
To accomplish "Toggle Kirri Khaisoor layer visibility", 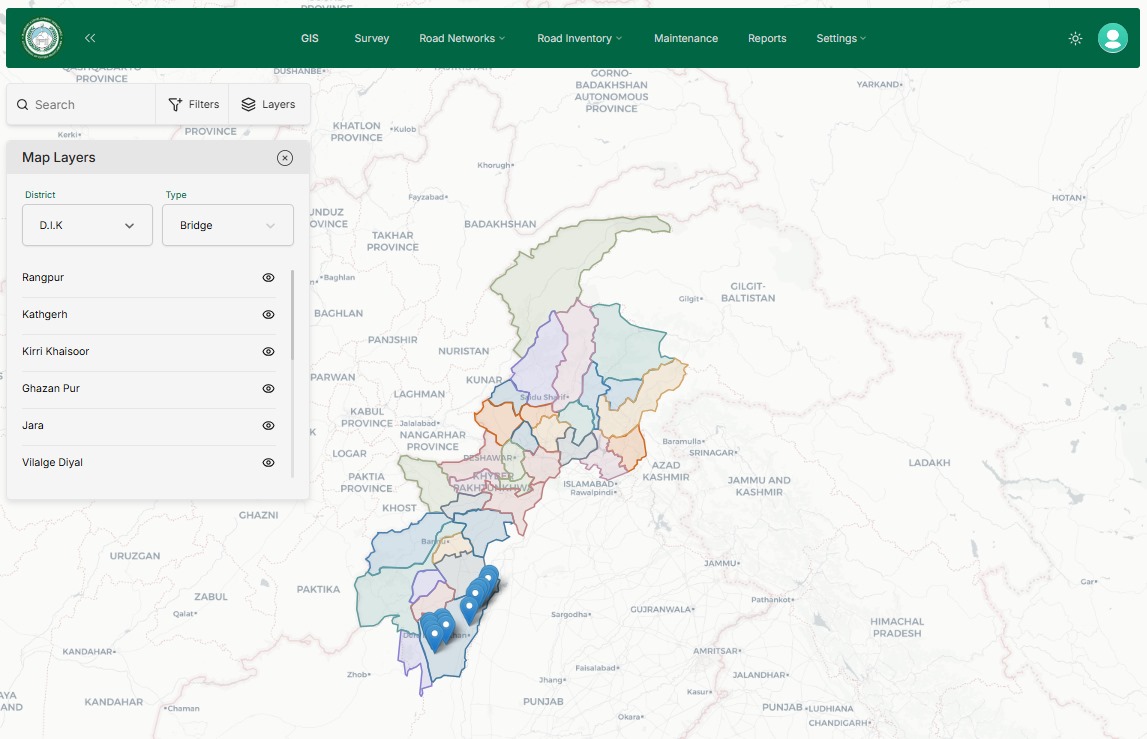I will 268,352.
